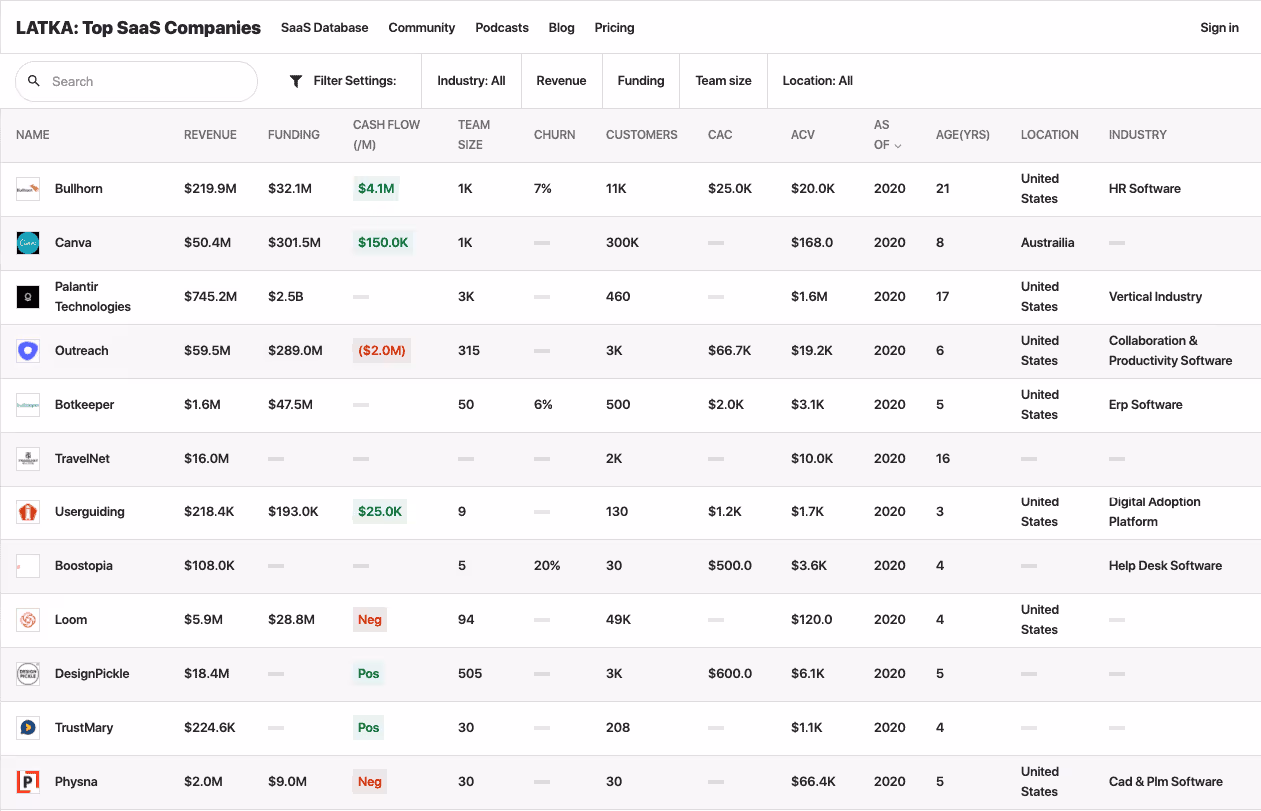Click the TrustMary company logo
This screenshot has width=1261, height=811.
pyautogui.click(x=28, y=728)
